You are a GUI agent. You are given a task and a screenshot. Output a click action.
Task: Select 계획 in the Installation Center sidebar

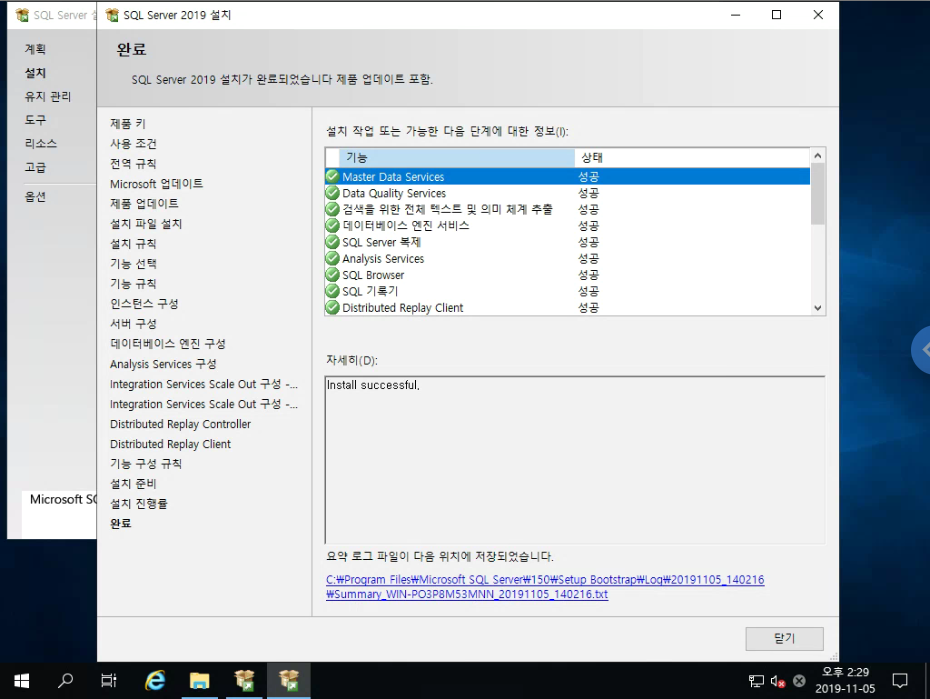(35, 49)
